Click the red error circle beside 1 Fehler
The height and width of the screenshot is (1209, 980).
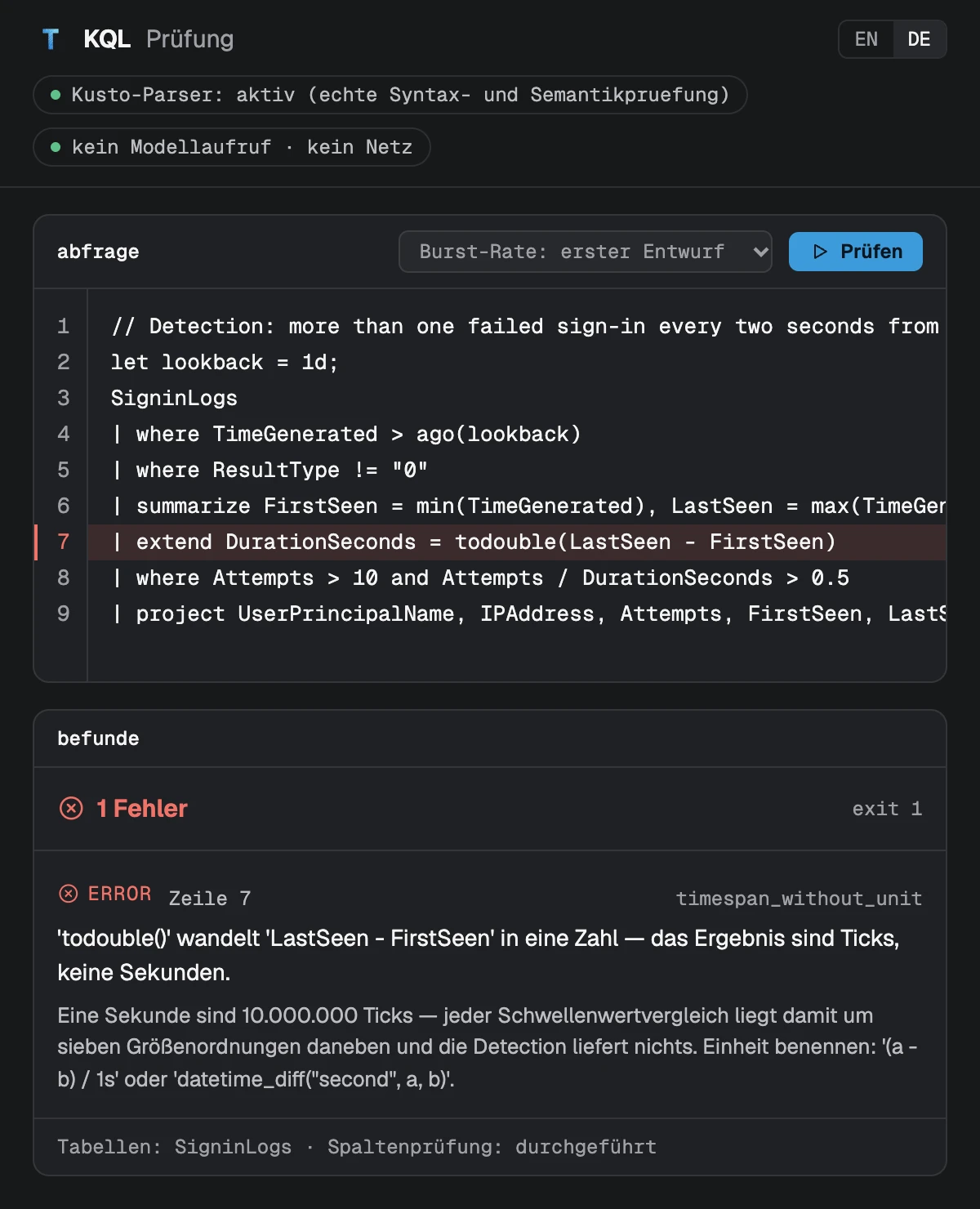pos(71,808)
